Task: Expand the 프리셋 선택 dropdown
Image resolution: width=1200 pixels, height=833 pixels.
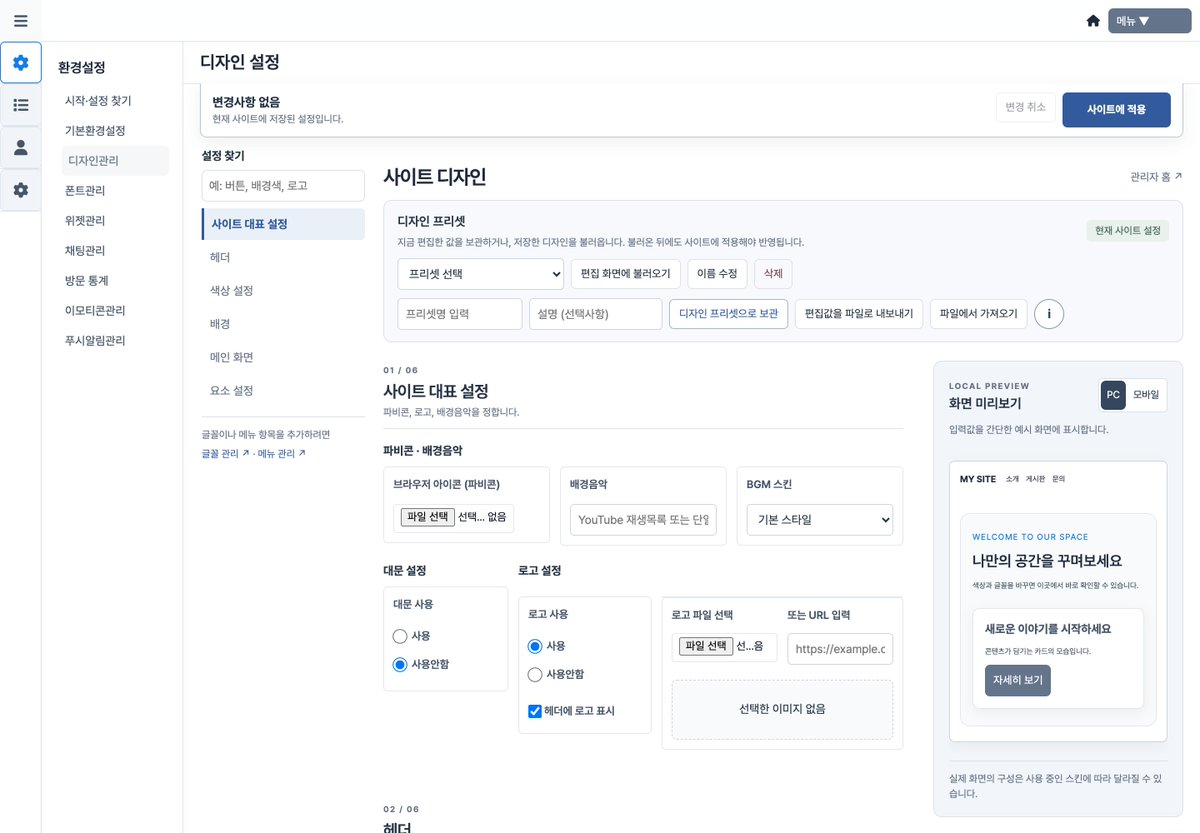Action: click(481, 273)
